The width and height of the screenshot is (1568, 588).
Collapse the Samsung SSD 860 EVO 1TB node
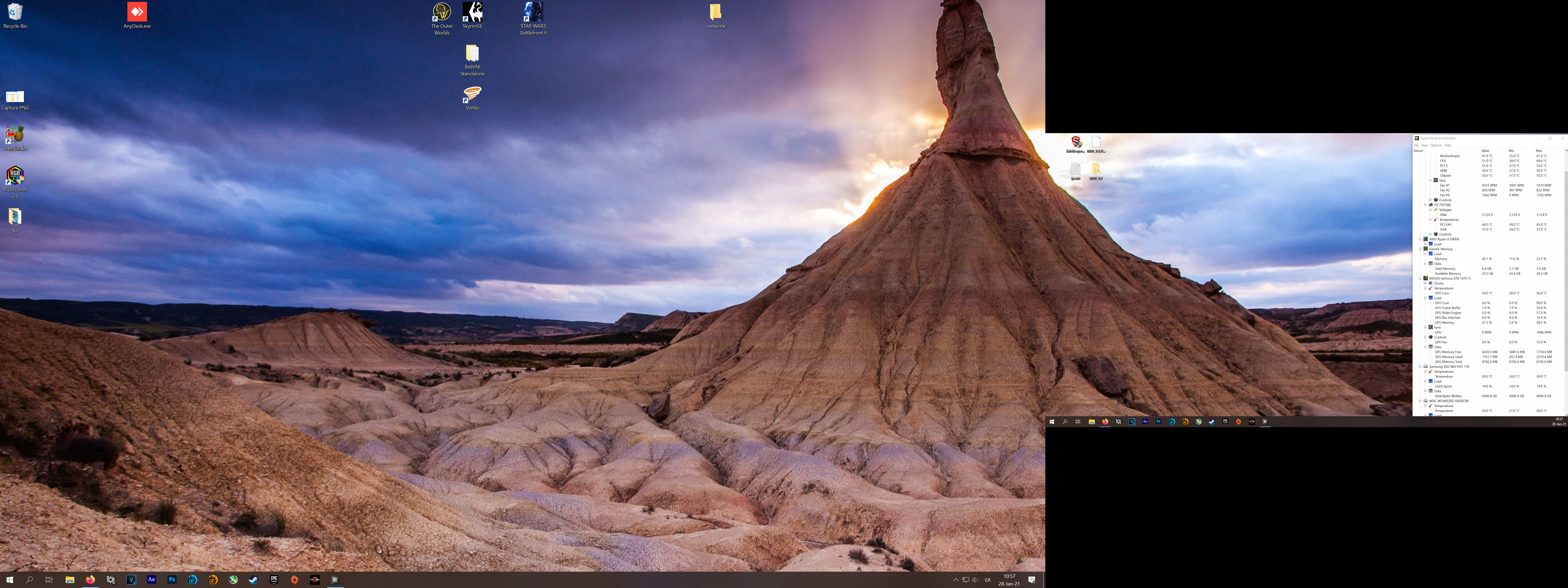[x=1420, y=366]
